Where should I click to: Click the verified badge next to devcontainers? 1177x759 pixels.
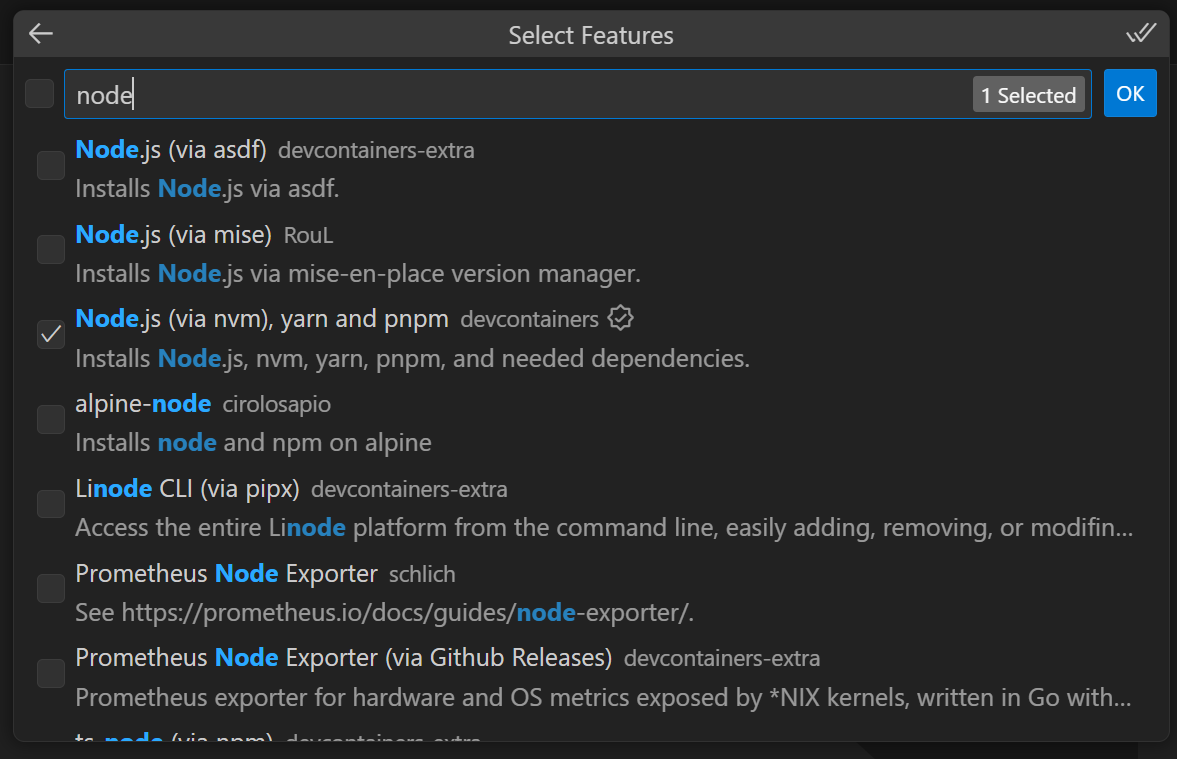[x=621, y=319]
